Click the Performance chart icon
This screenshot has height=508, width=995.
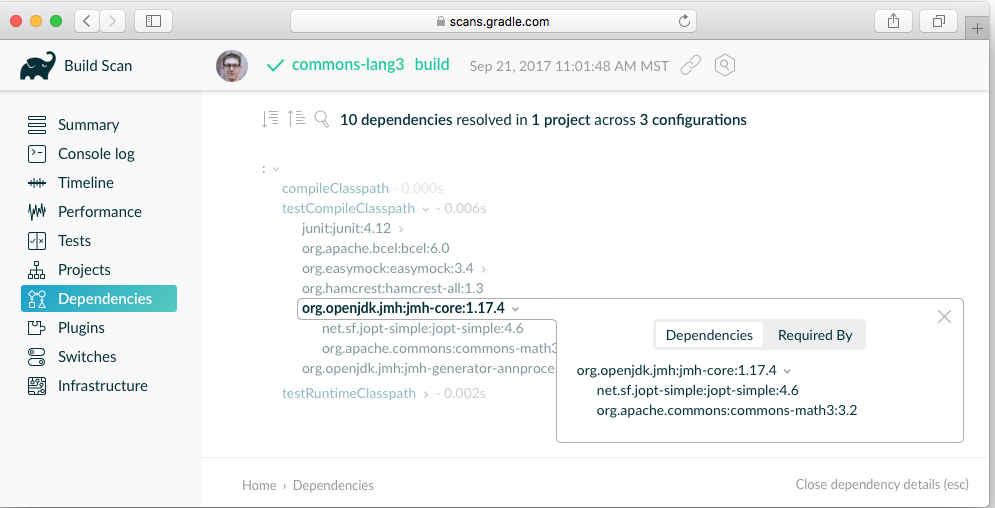pos(37,212)
